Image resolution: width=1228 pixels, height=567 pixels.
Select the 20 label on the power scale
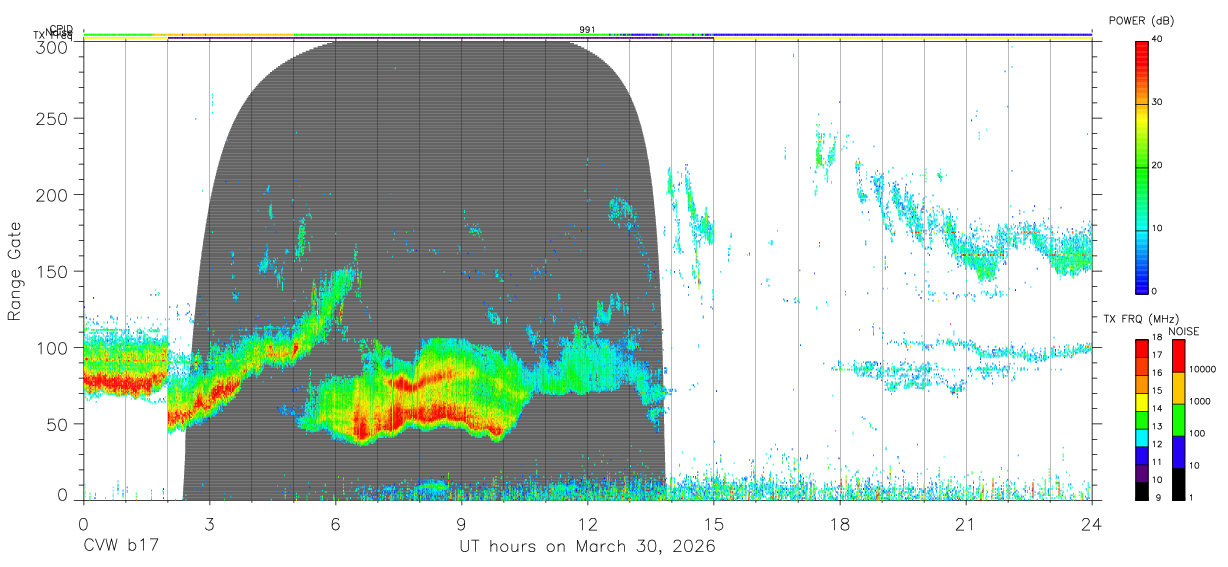pyautogui.click(x=1156, y=165)
